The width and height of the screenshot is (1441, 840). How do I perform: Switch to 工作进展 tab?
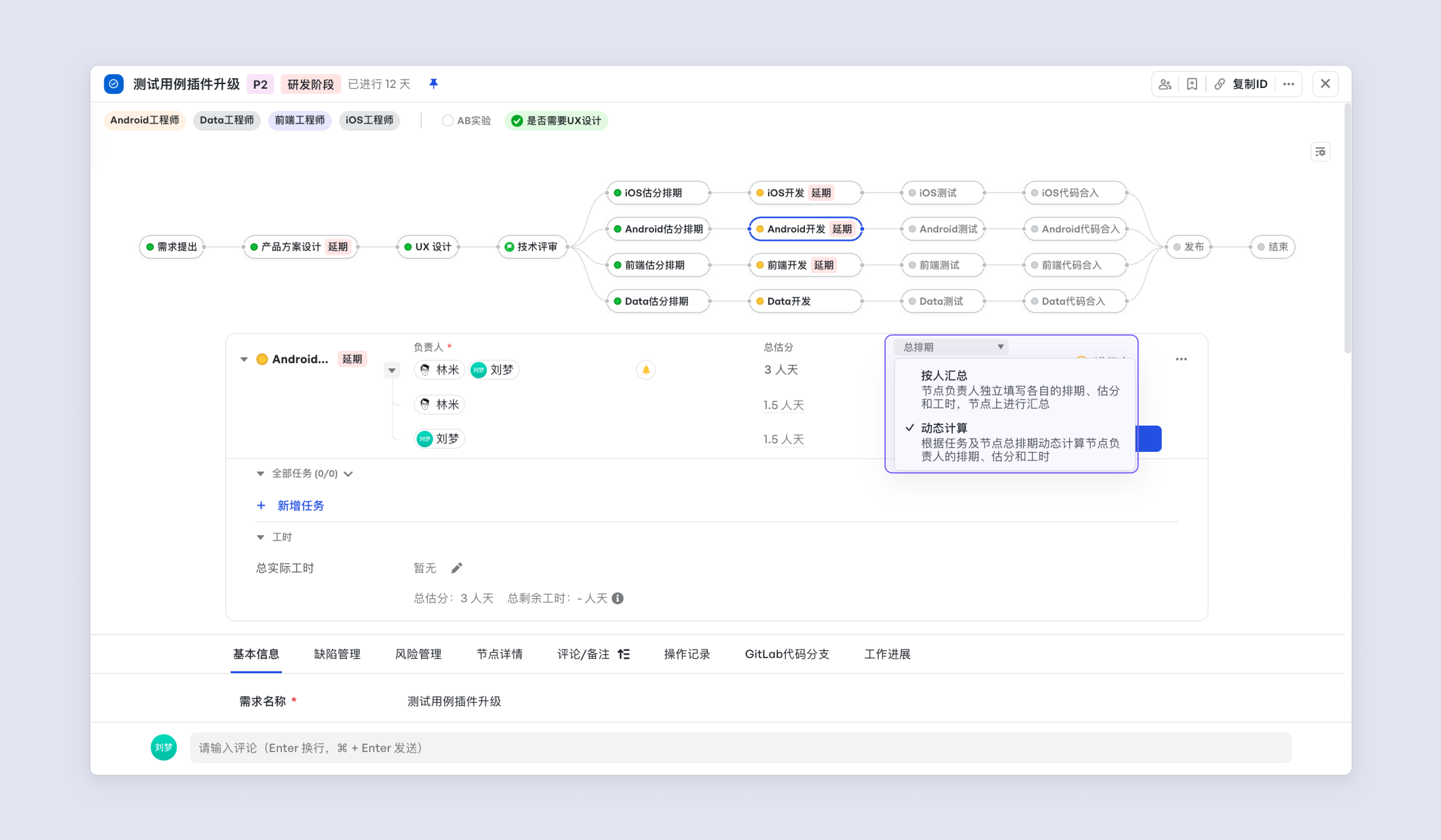pos(887,654)
